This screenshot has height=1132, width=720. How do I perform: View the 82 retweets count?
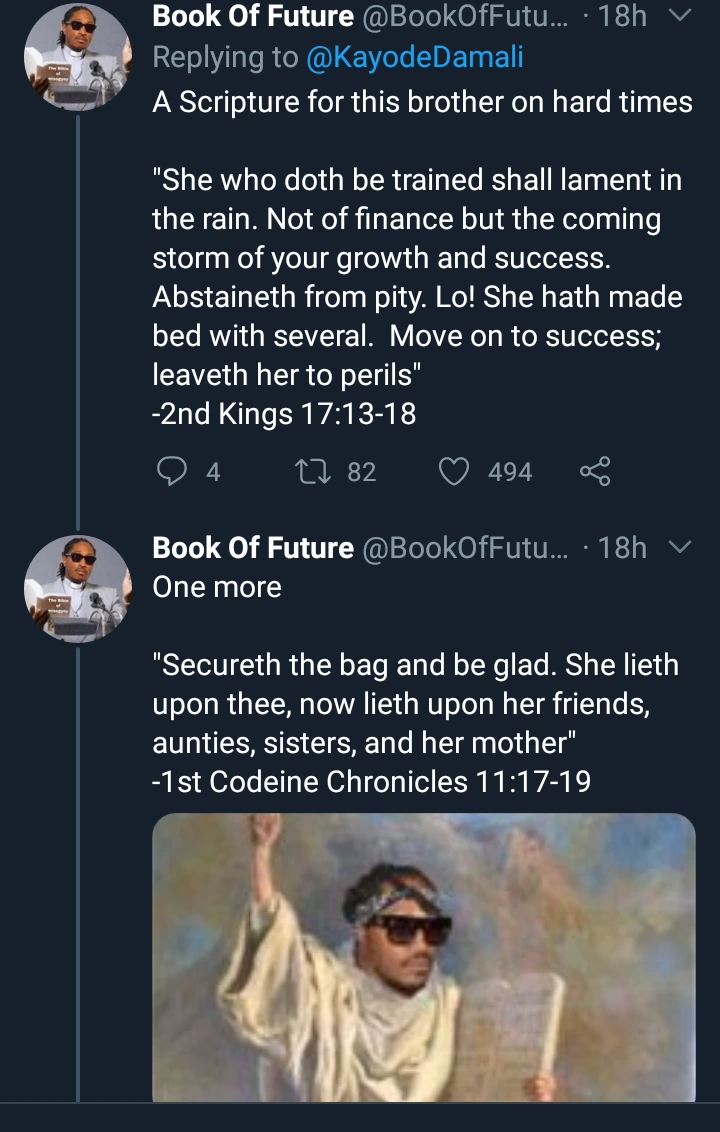[361, 472]
